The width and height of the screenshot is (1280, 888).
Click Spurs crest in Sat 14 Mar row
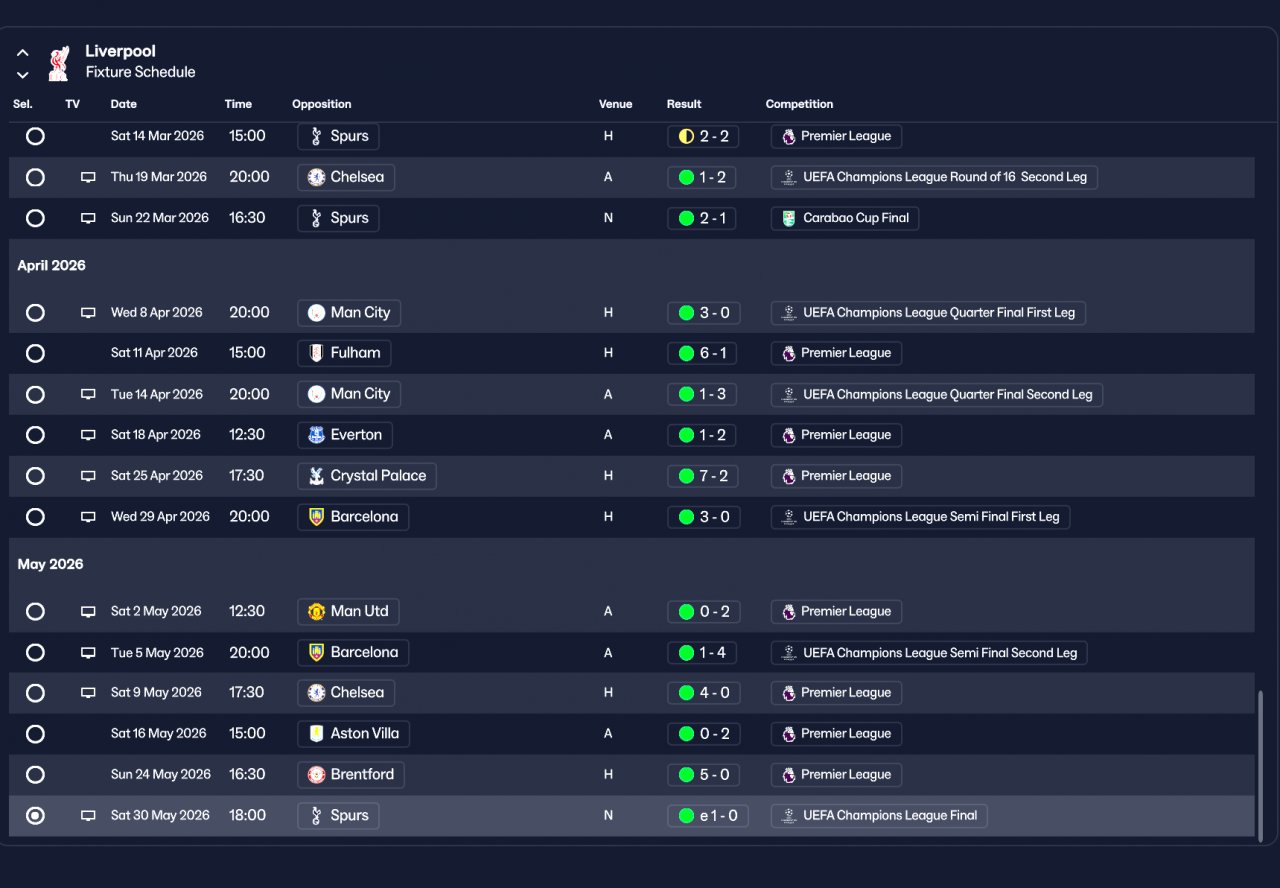316,136
